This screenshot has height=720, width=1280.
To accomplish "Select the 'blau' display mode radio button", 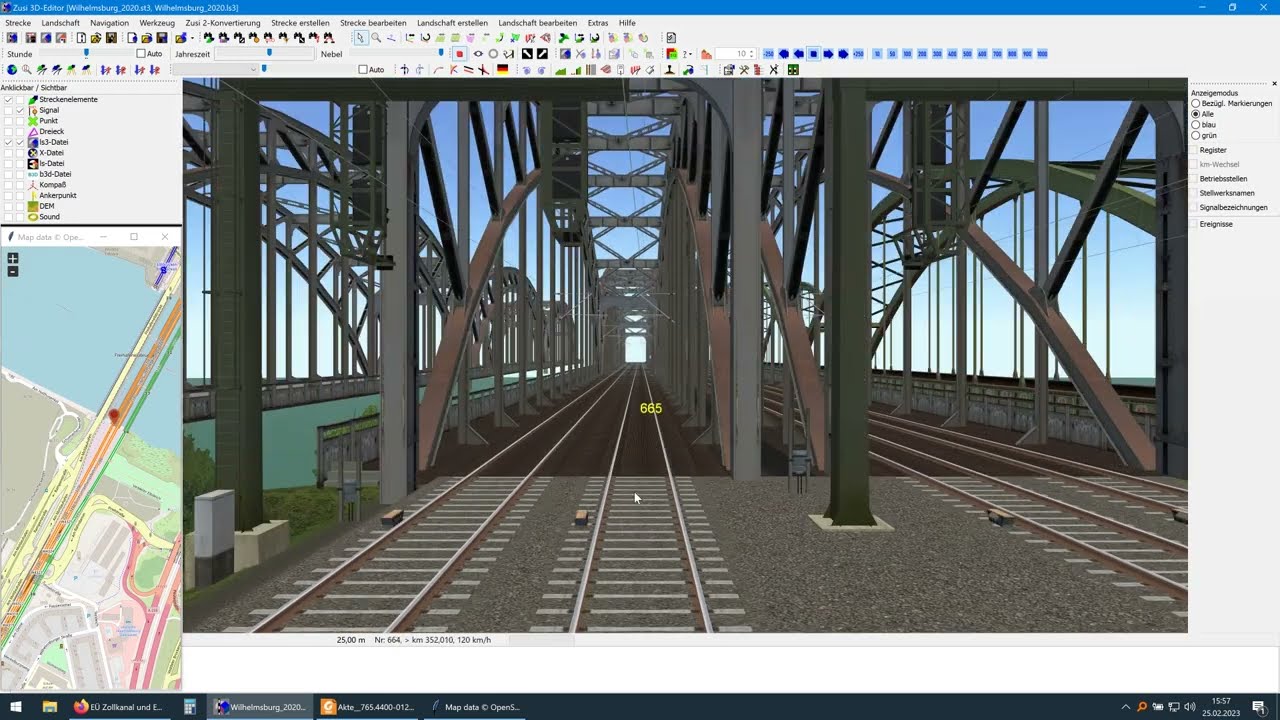I will pos(1196,124).
